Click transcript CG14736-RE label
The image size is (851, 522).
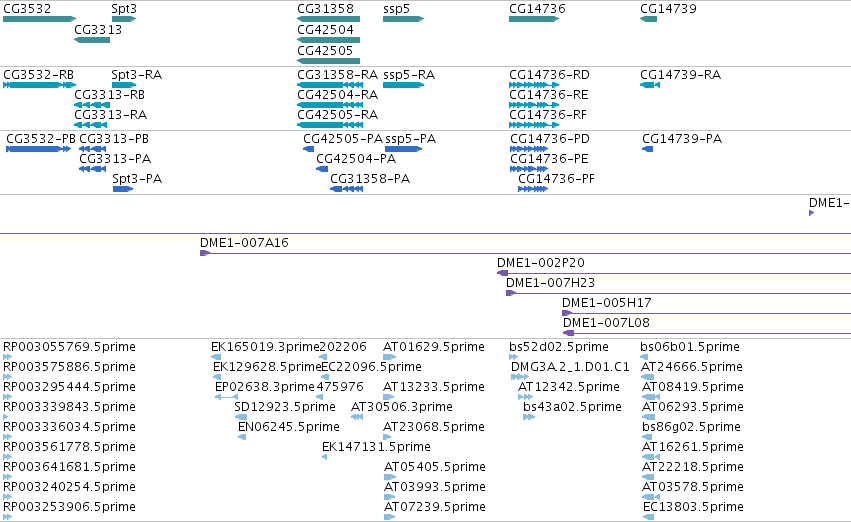pyautogui.click(x=549, y=95)
